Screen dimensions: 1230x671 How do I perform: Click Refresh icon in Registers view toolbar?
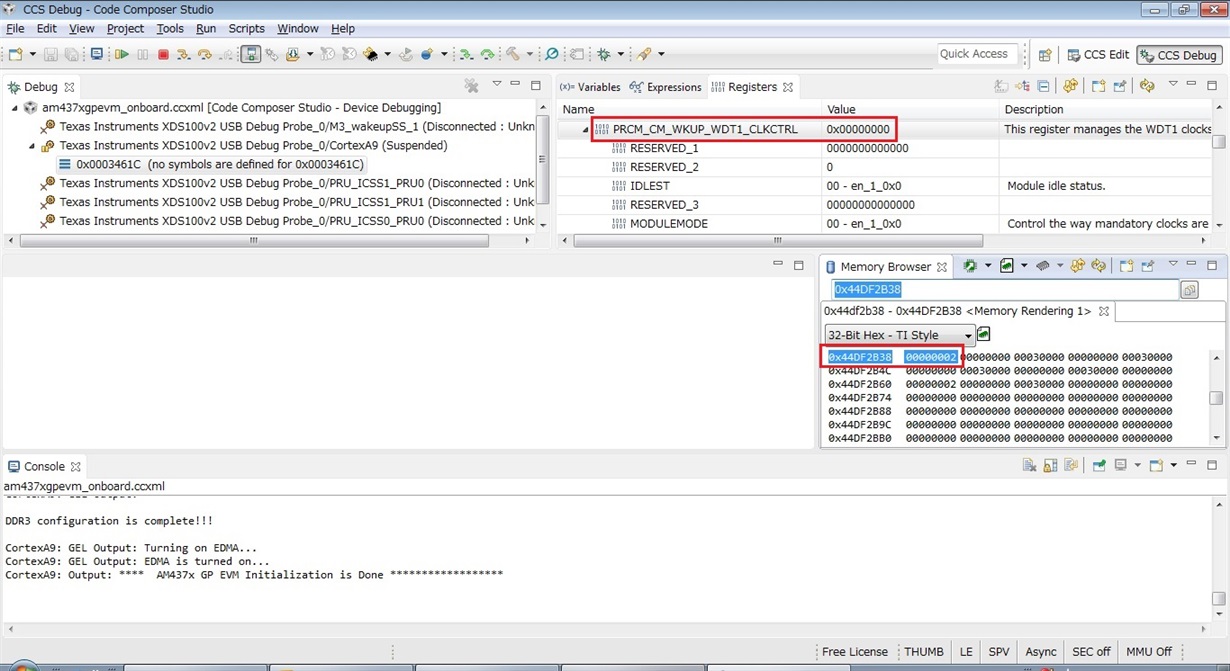pyautogui.click(x=1071, y=86)
